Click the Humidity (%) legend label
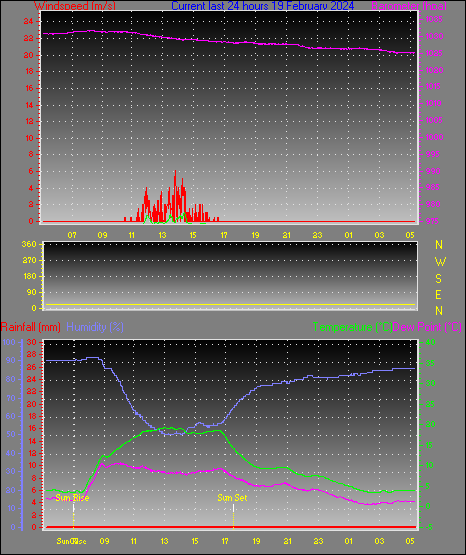This screenshot has width=466, height=555. click(x=95, y=327)
